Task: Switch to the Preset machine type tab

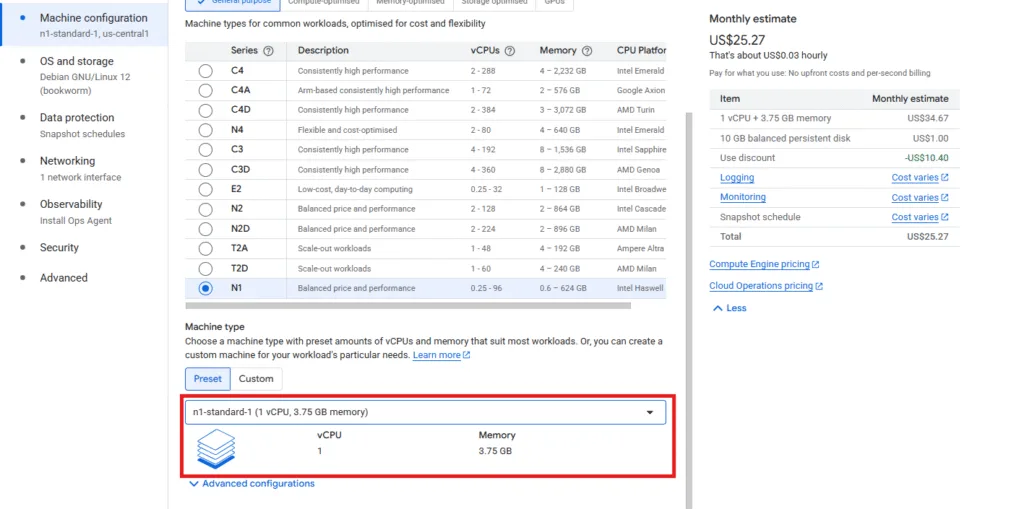Action: [208, 379]
